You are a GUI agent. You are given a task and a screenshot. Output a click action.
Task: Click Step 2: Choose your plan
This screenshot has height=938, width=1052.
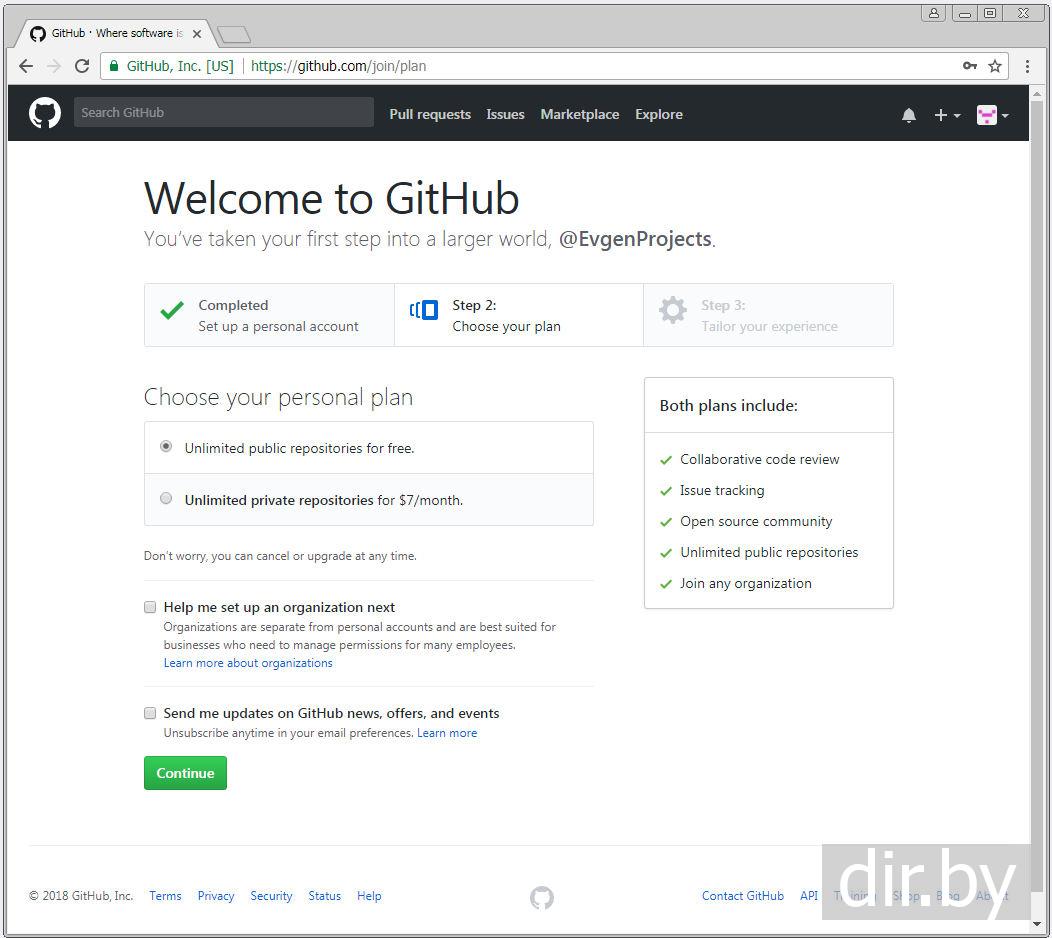519,315
